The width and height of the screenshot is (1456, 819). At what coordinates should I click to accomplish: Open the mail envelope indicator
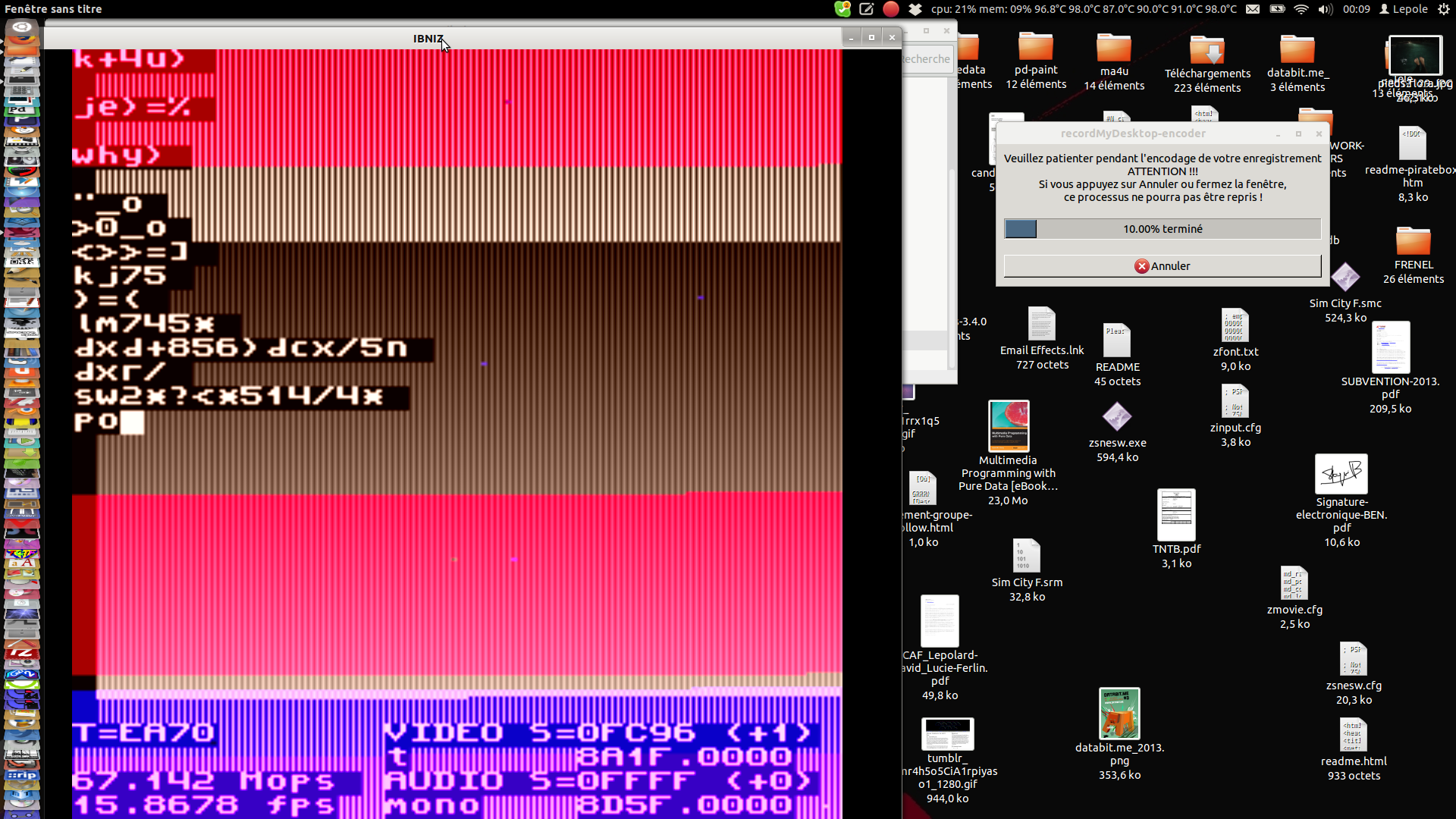point(1253,9)
